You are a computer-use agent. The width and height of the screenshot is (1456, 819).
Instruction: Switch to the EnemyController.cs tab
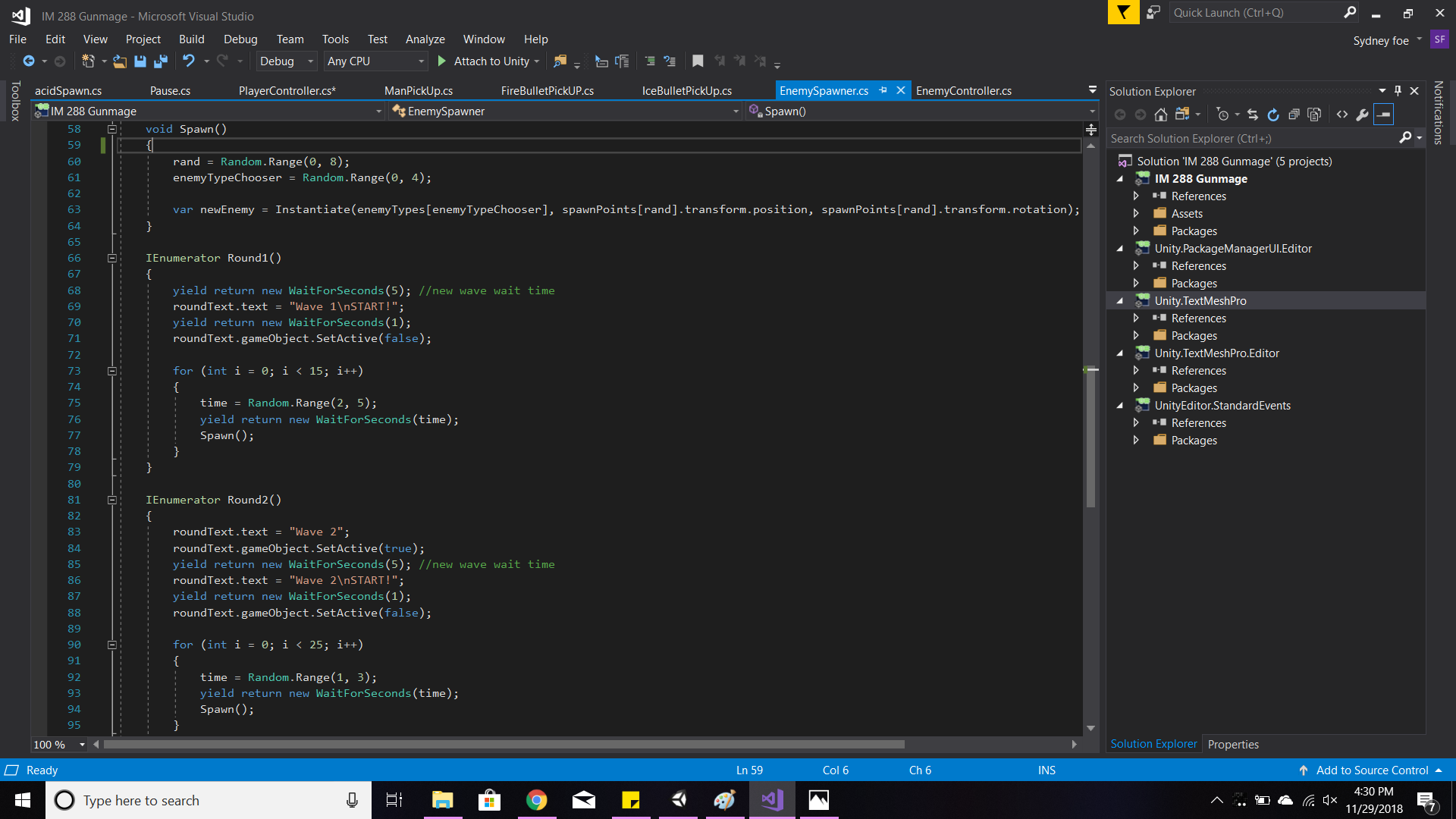point(964,91)
